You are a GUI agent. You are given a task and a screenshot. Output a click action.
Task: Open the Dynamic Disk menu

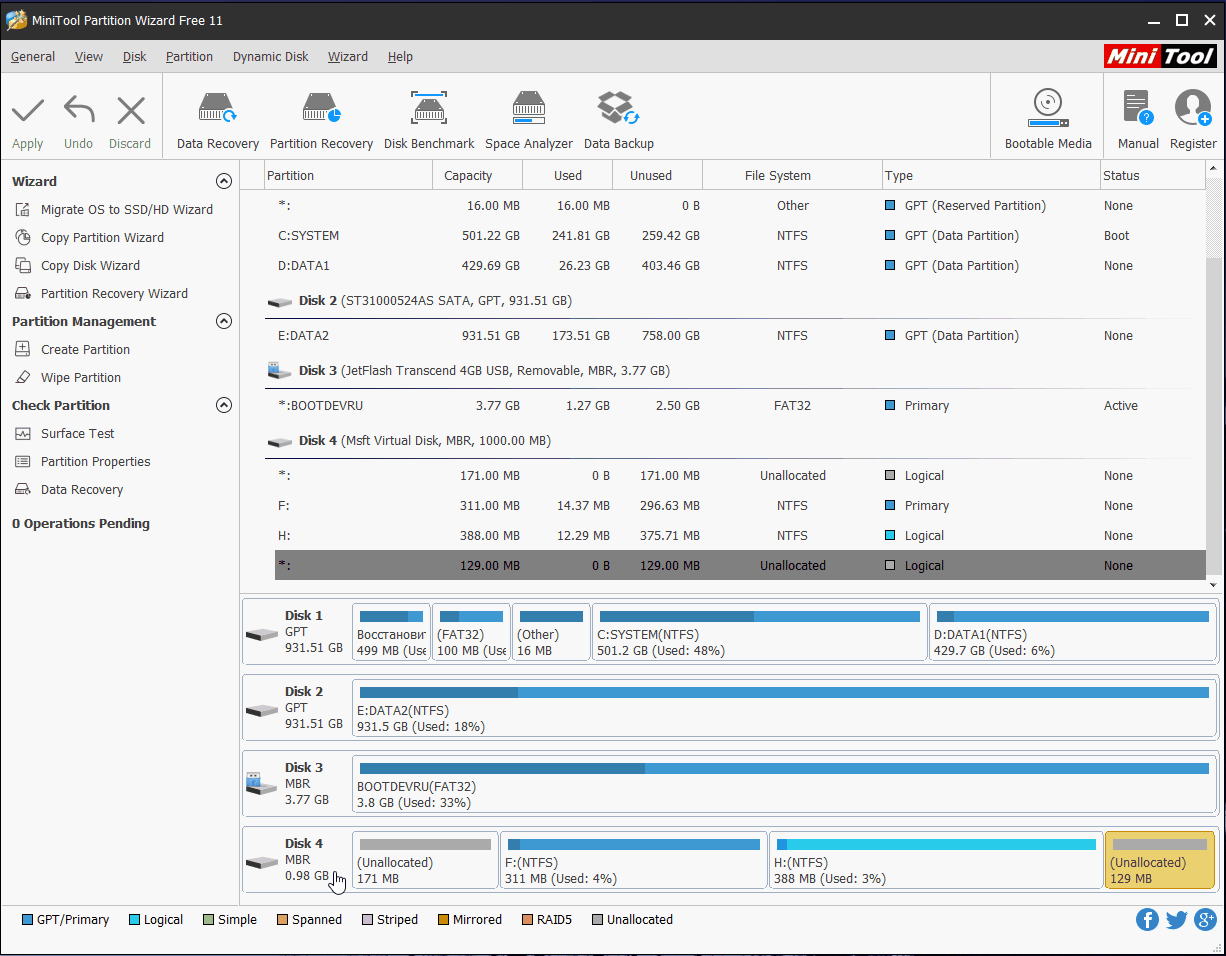pyautogui.click(x=271, y=57)
